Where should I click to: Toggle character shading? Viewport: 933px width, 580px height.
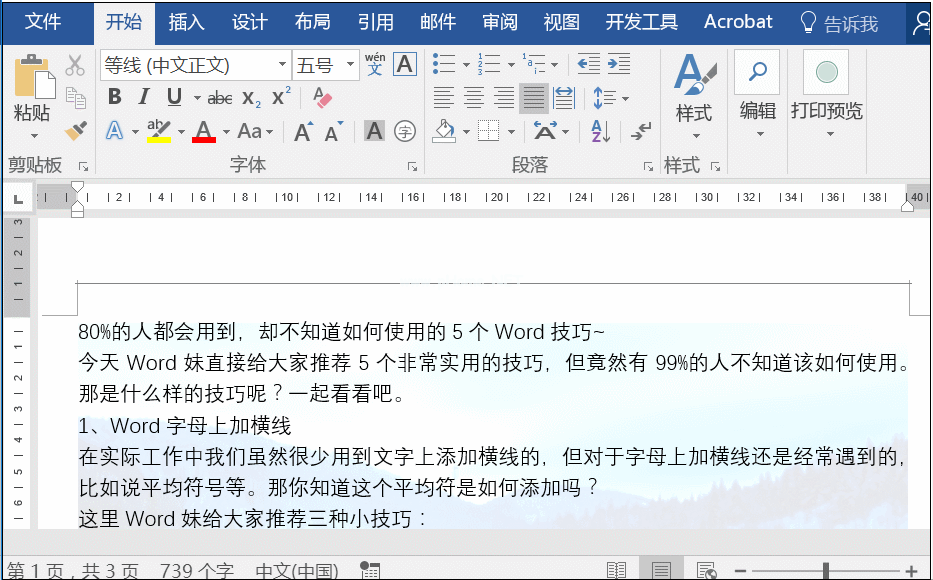[x=374, y=131]
